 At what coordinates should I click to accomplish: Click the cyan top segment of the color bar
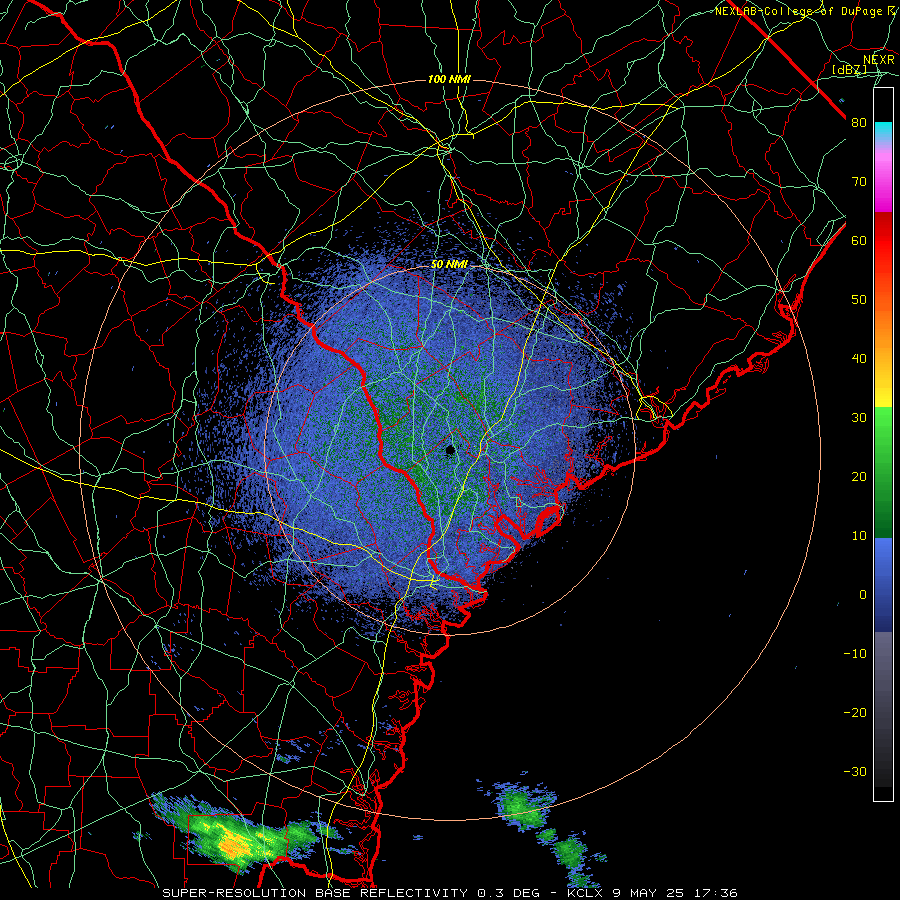(883, 132)
